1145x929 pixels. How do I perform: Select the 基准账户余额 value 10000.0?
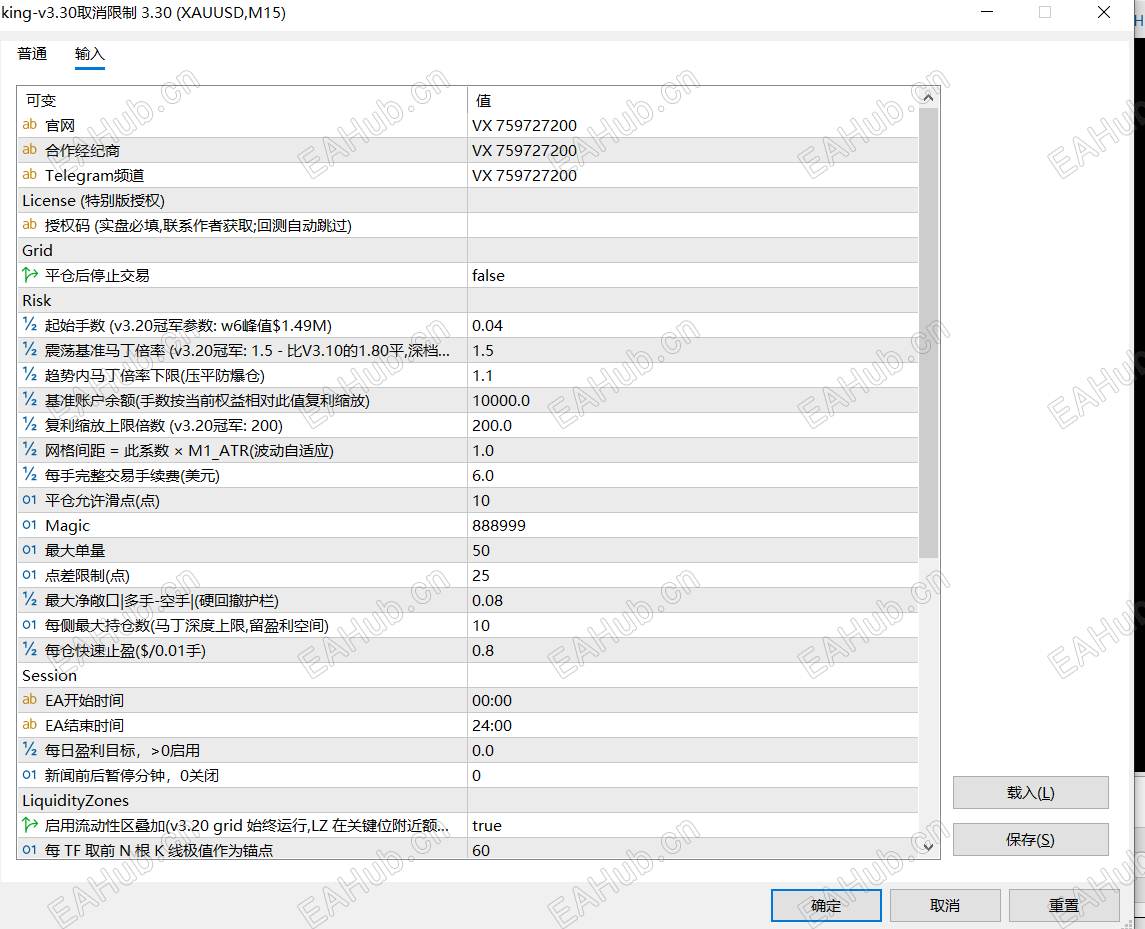692,400
